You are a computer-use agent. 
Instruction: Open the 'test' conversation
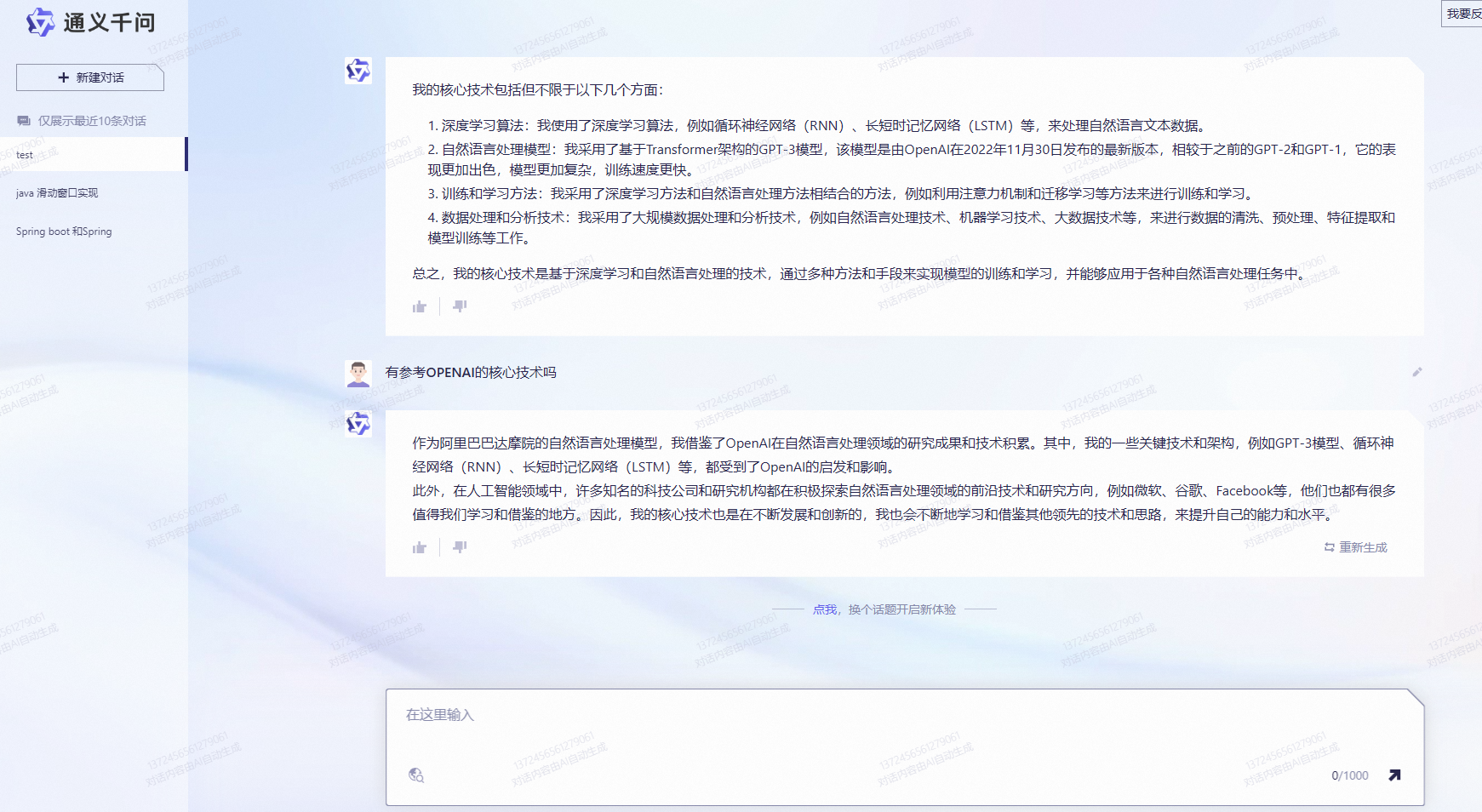93,154
